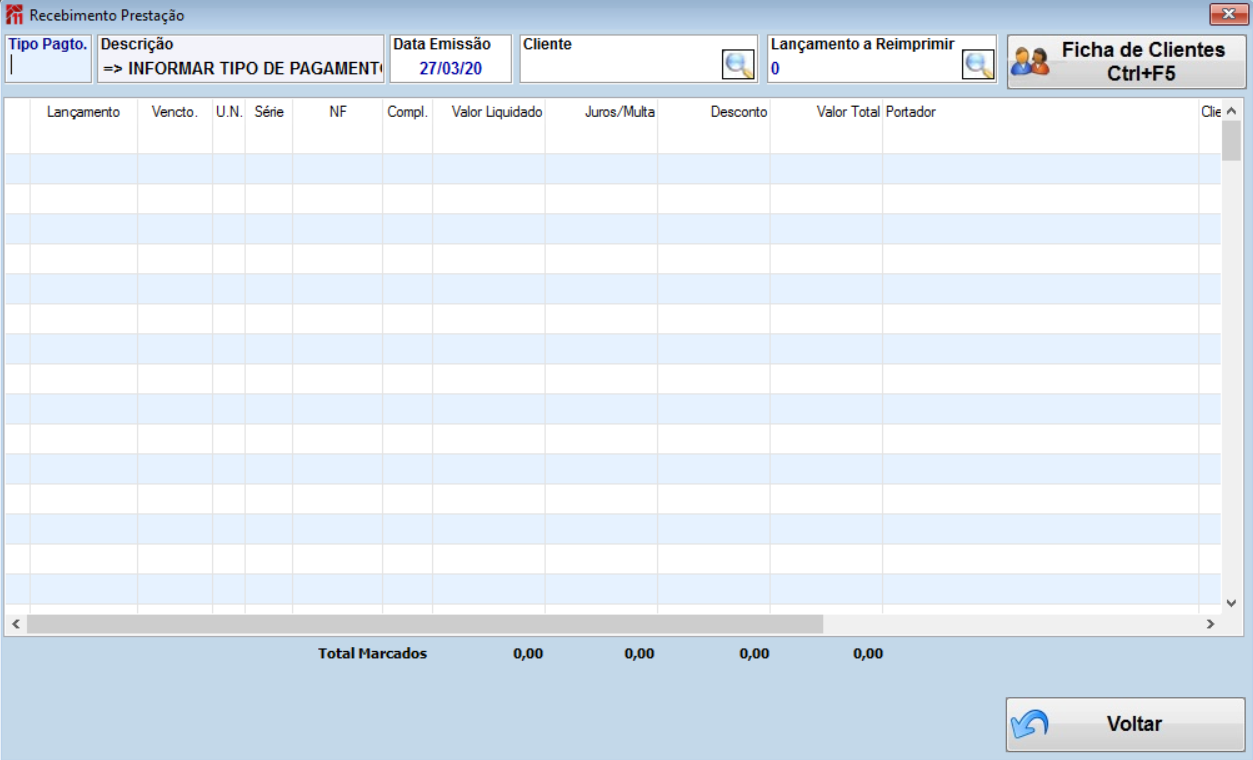
Task: Click the Desconto column header
Action: (714, 112)
